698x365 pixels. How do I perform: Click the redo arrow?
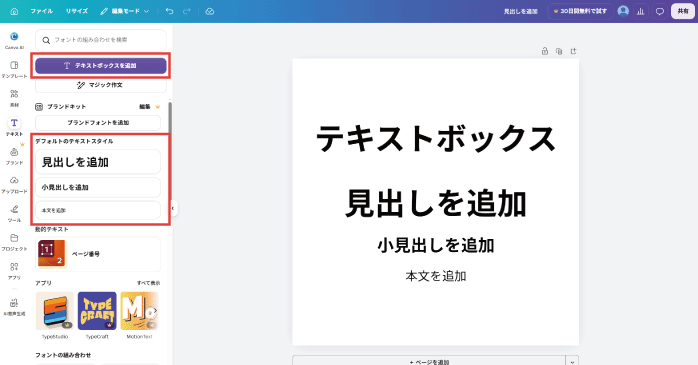click(187, 11)
